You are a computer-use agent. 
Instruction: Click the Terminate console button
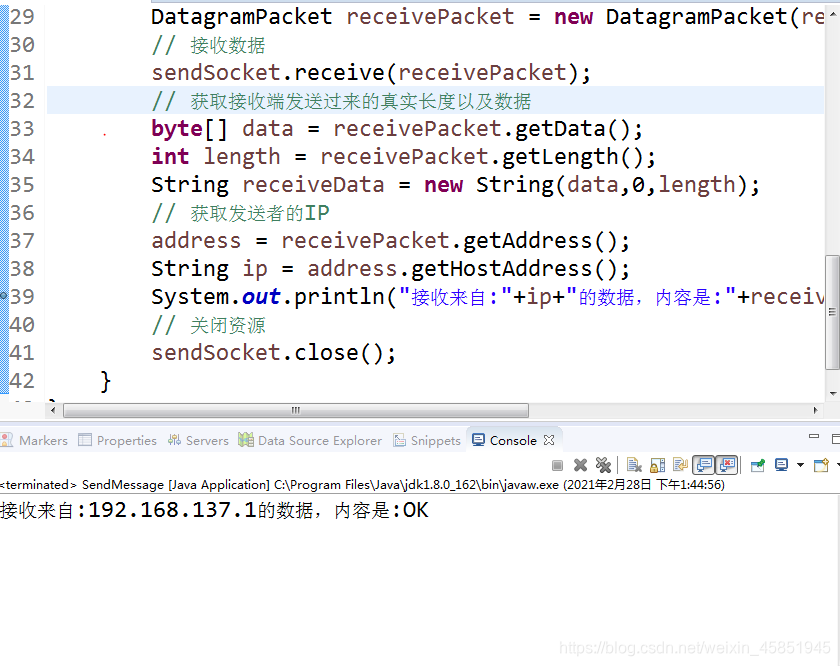pos(557,466)
